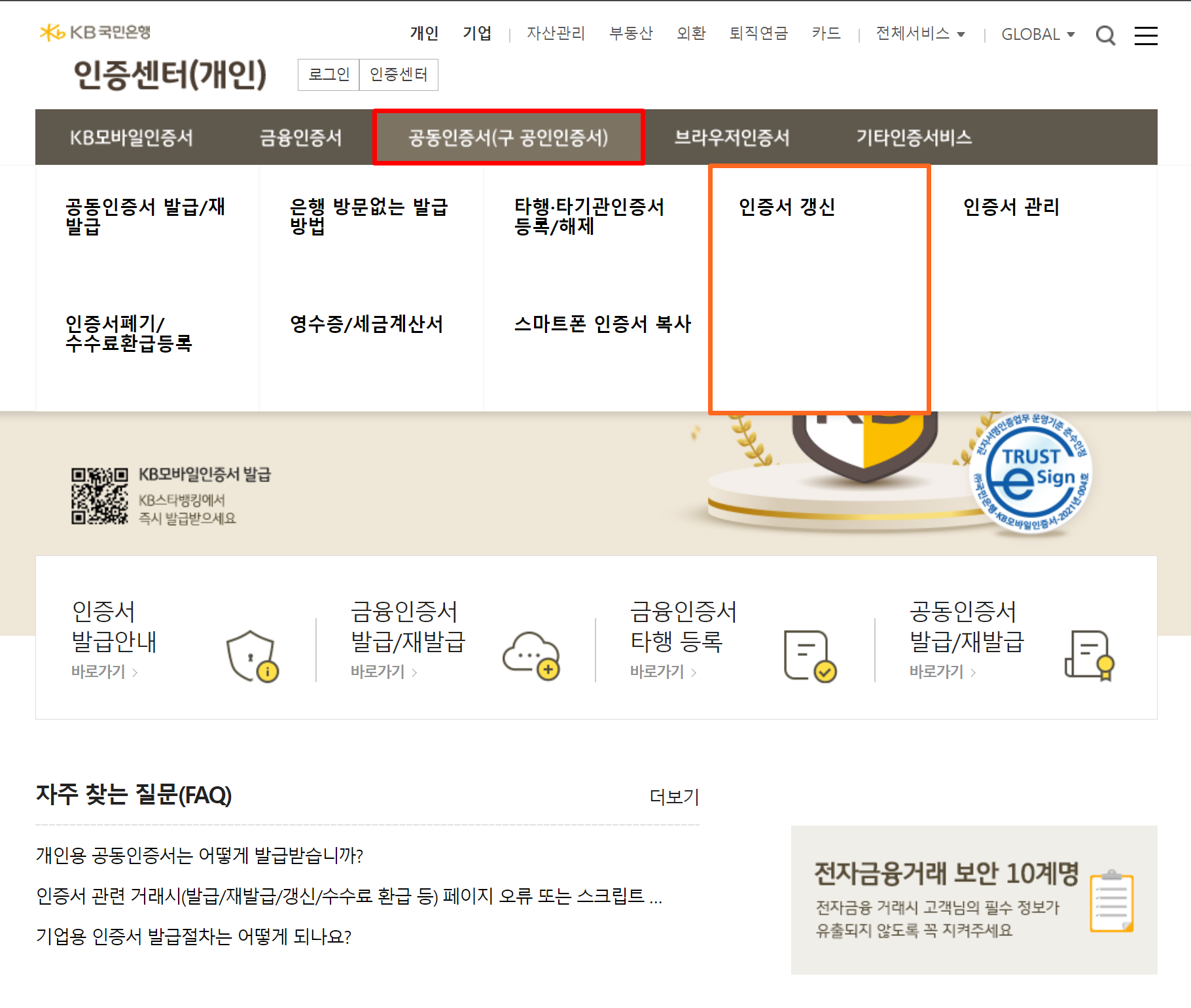
Task: Select the 기업 top menu
Action: click(x=477, y=33)
